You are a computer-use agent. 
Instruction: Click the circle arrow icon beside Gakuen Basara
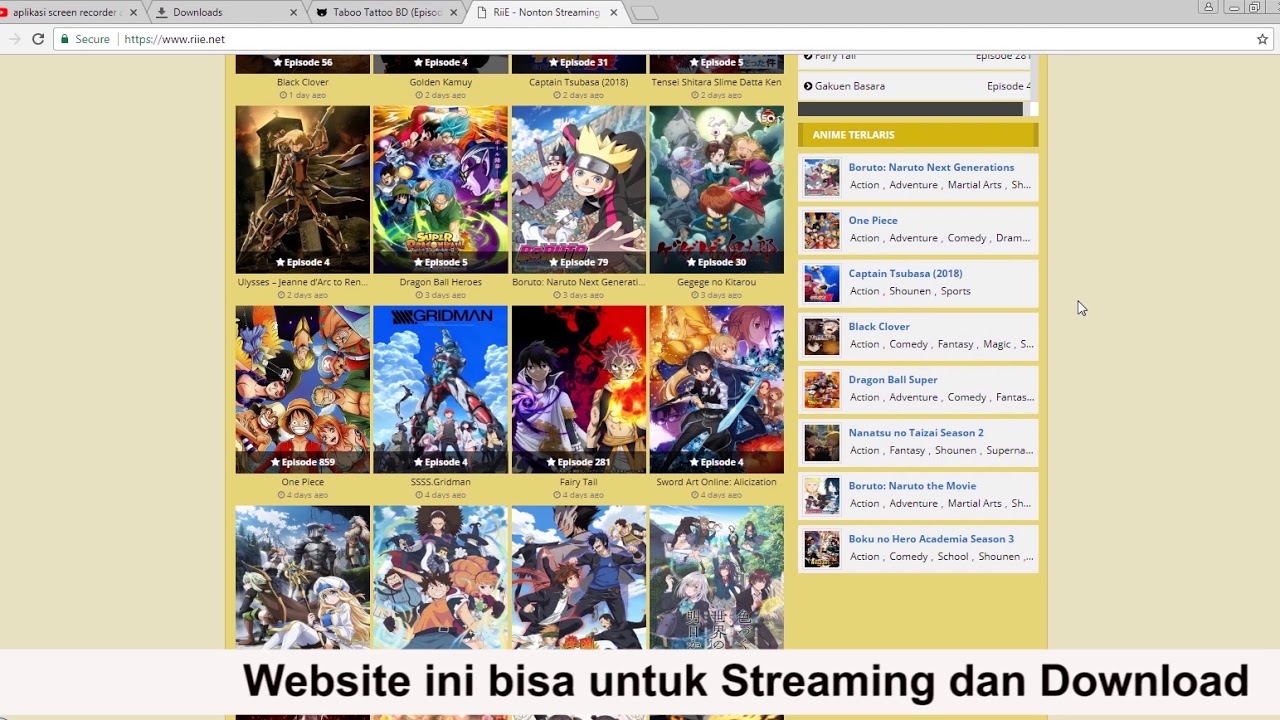coord(808,86)
